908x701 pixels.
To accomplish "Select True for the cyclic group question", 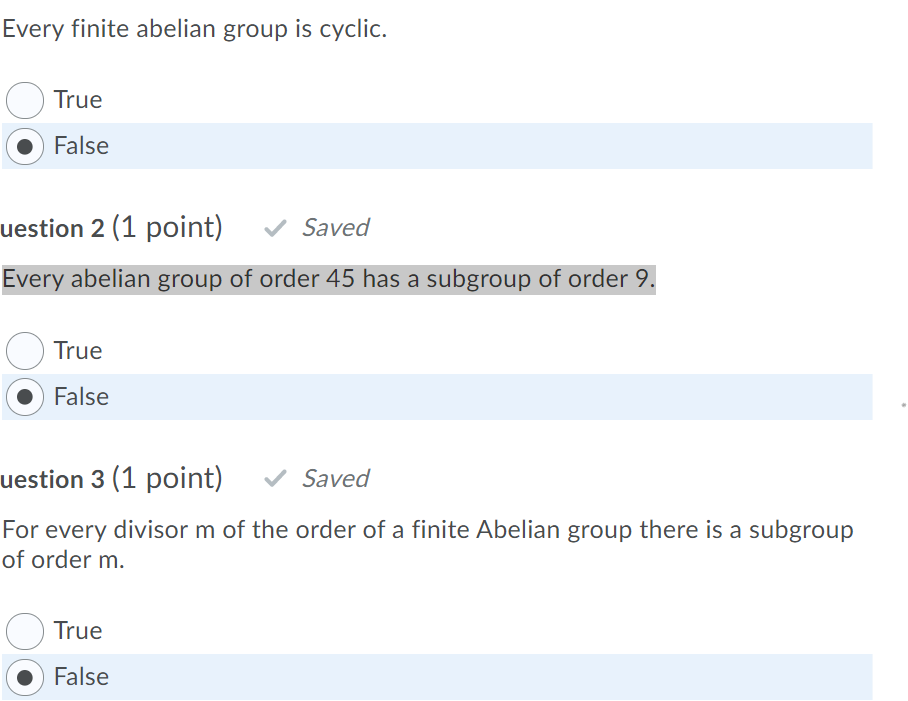I will point(23,100).
